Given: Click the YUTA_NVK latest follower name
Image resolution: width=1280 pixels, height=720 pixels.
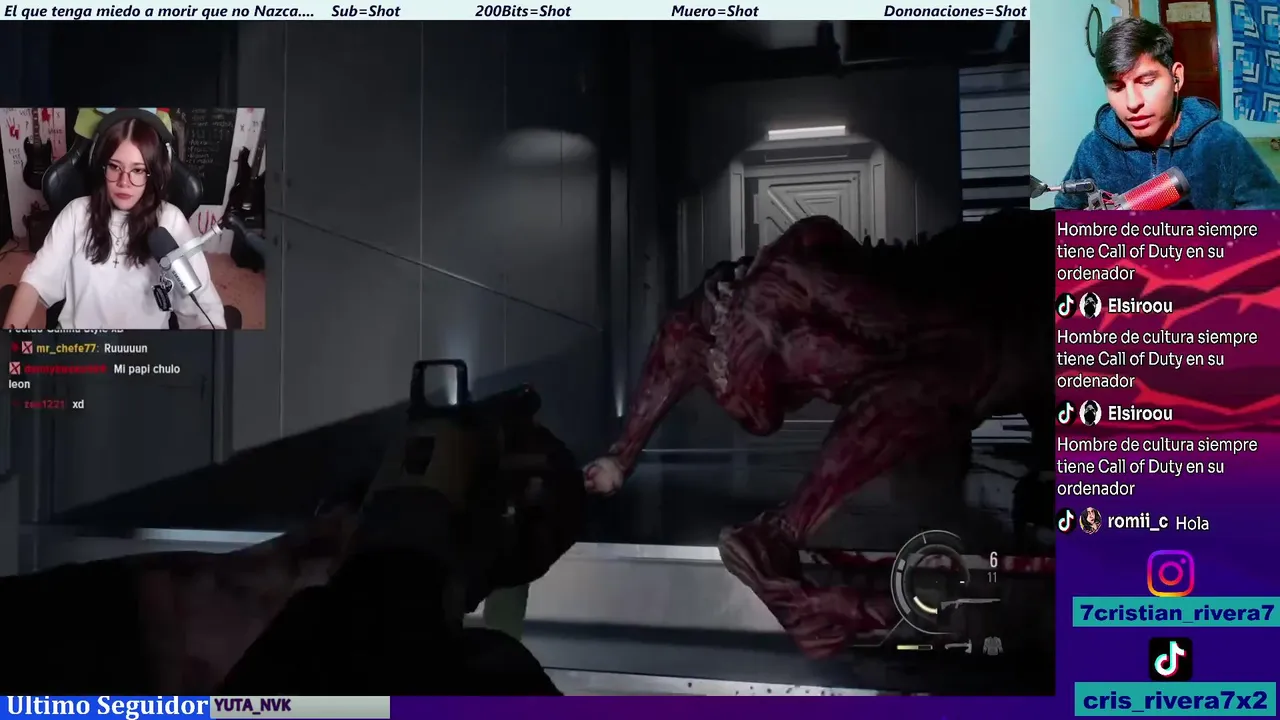Looking at the screenshot, I should pyautogui.click(x=253, y=706).
